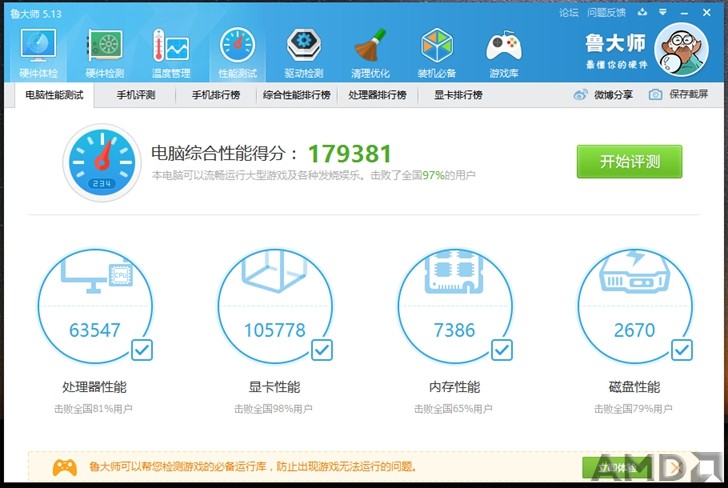Switch to 手机排行榜 tab
This screenshot has width=728, height=488.
[216, 95]
